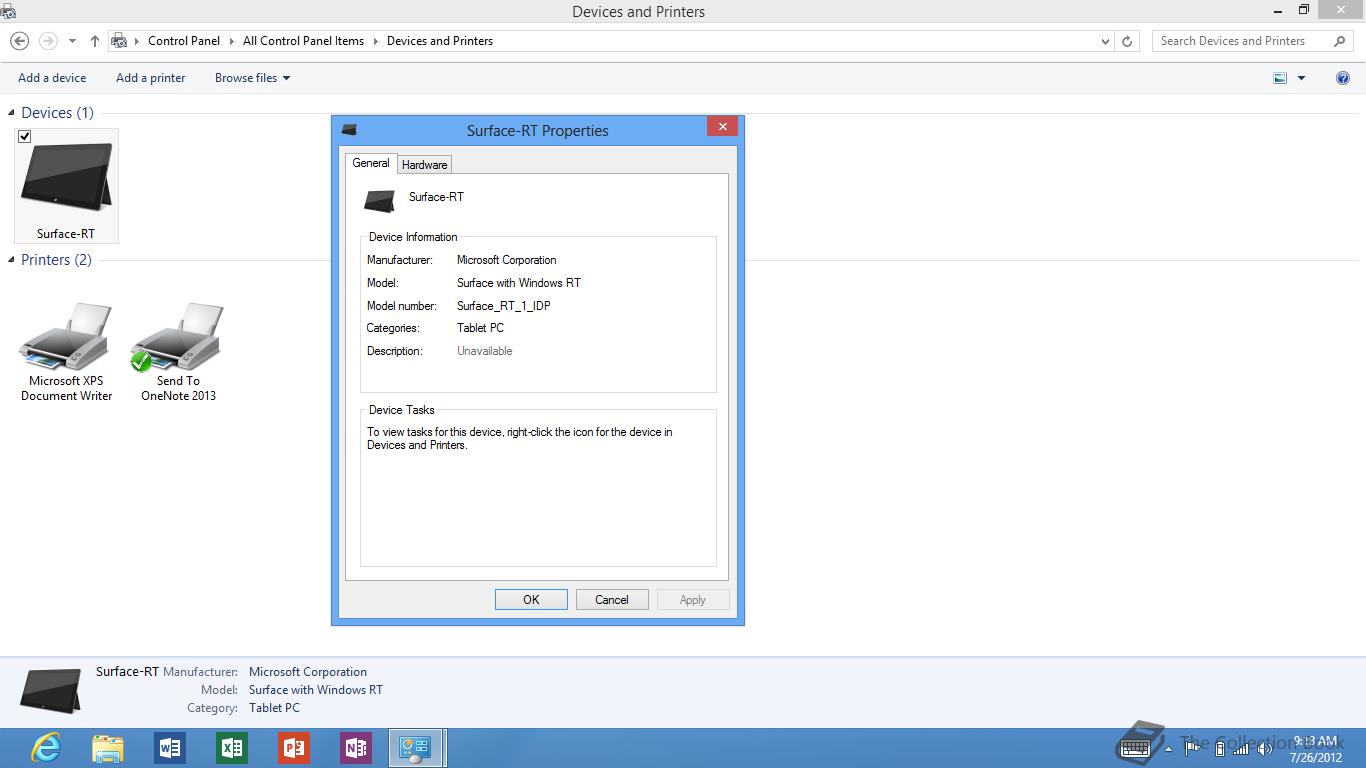
Task: Open the Browse files dropdown
Action: click(x=252, y=78)
